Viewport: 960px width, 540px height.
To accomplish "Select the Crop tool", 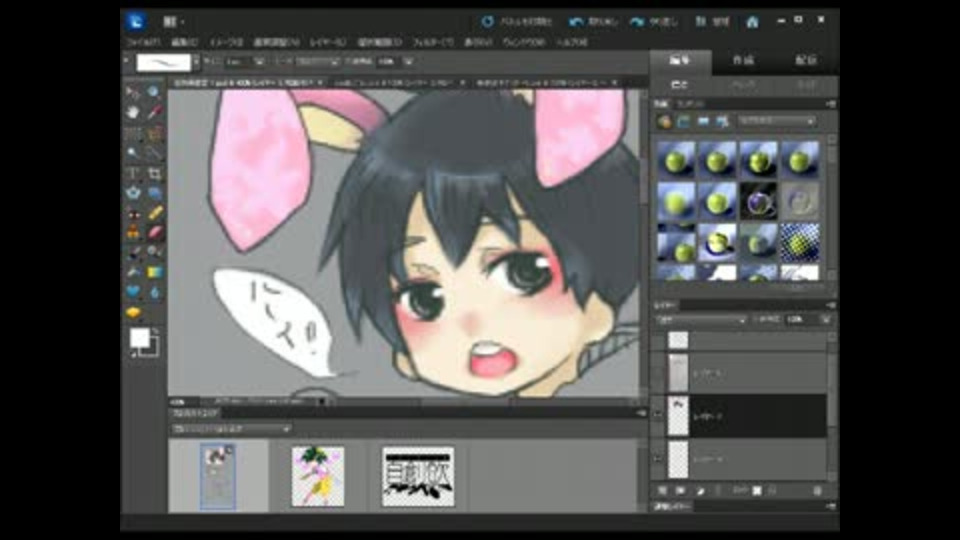I will coord(154,173).
